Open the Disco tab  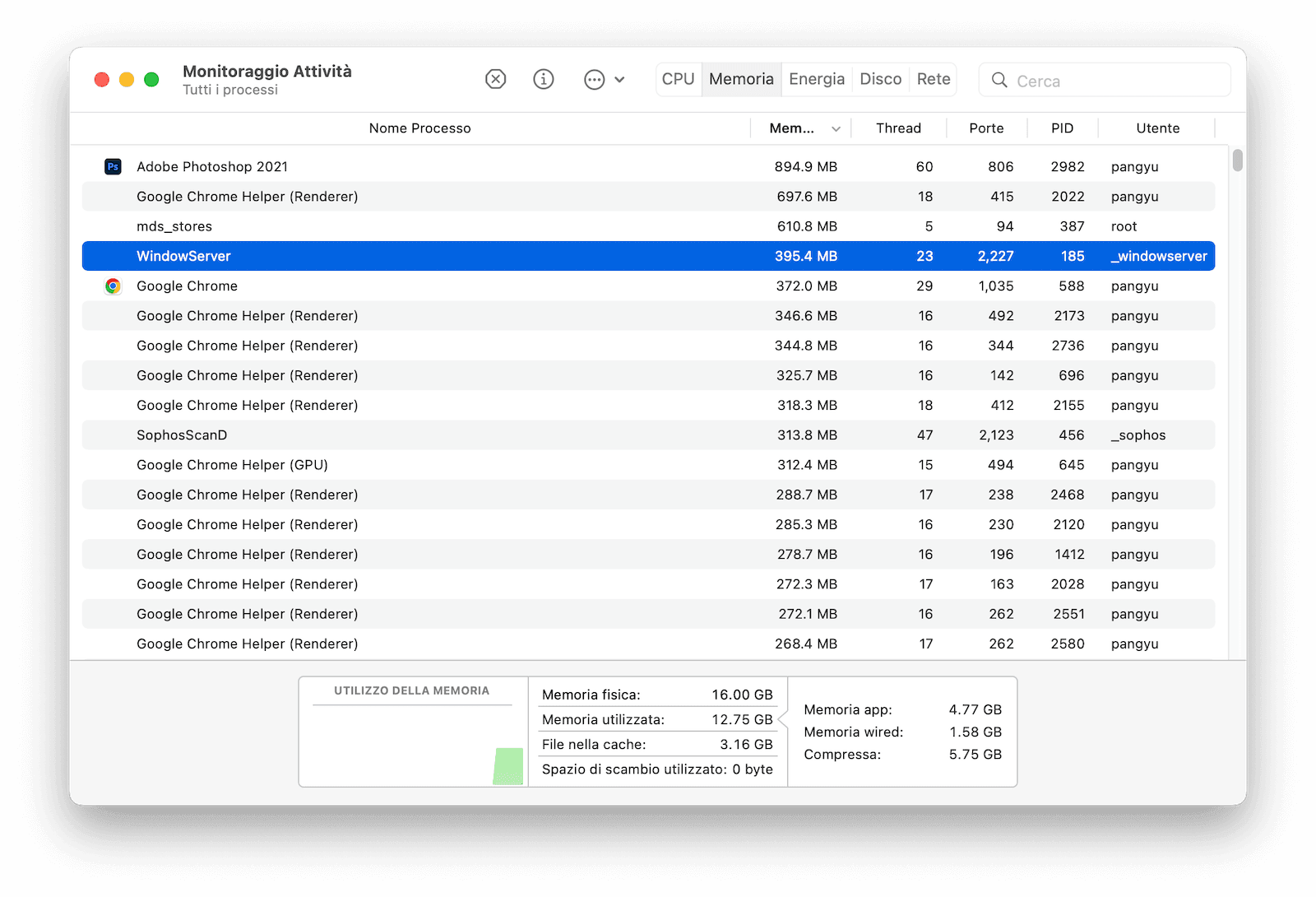[x=880, y=78]
